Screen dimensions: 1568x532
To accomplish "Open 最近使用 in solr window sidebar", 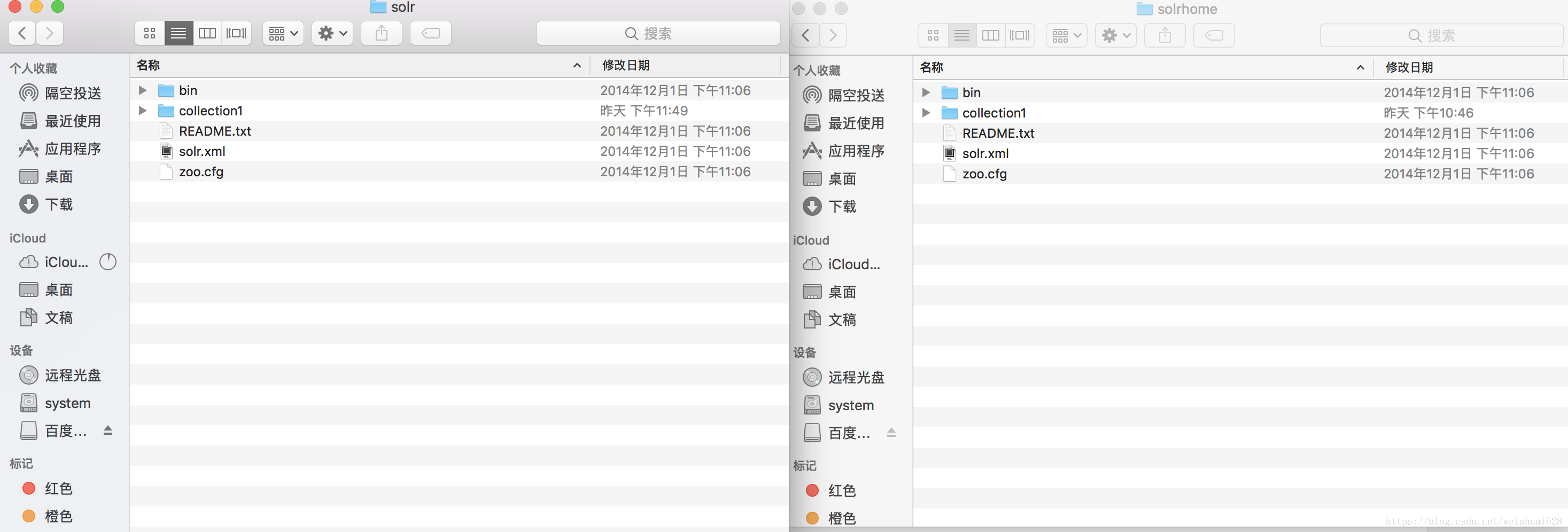I will tap(60, 121).
